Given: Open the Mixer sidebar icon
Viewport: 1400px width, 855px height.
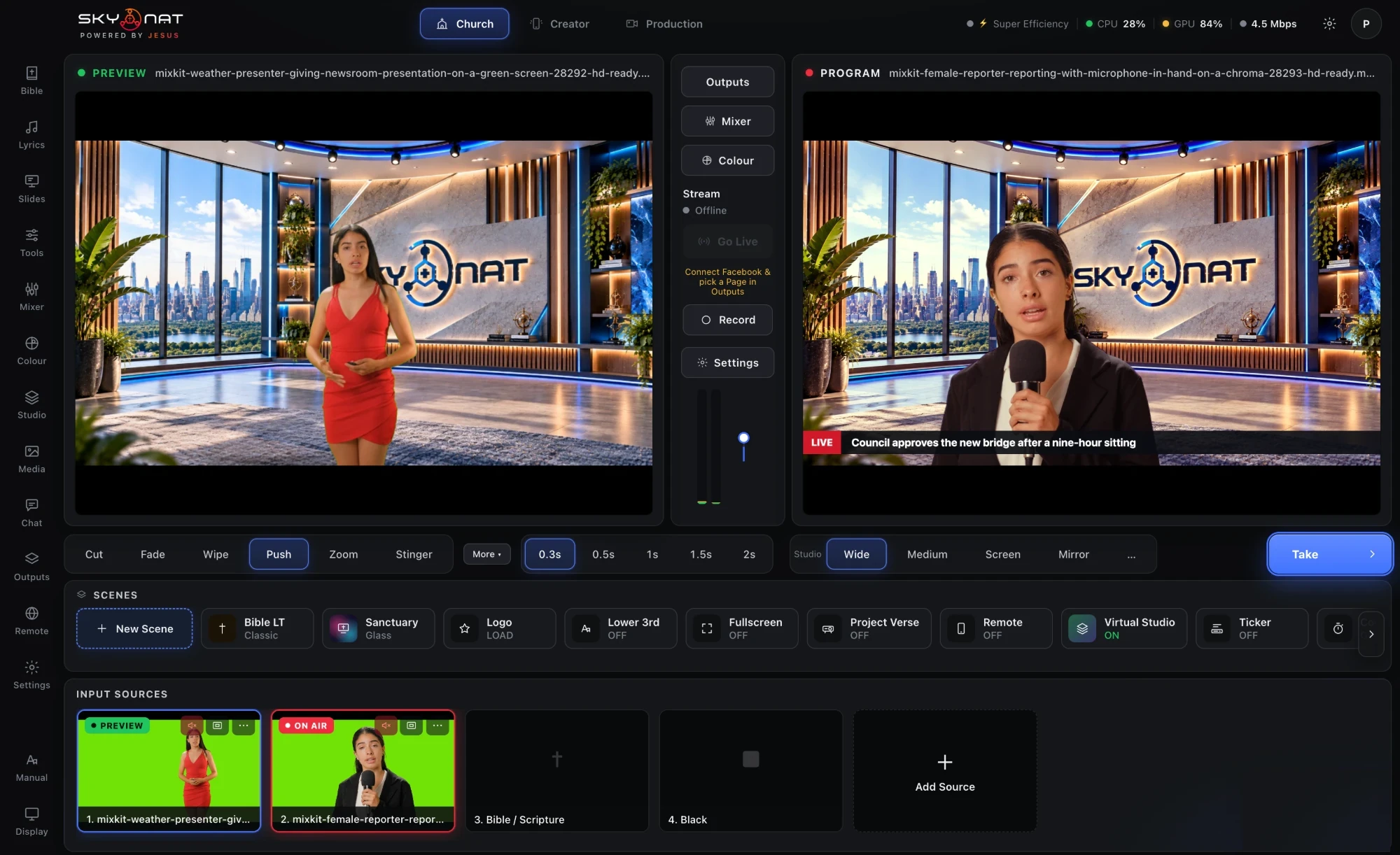Looking at the screenshot, I should pyautogui.click(x=31, y=296).
